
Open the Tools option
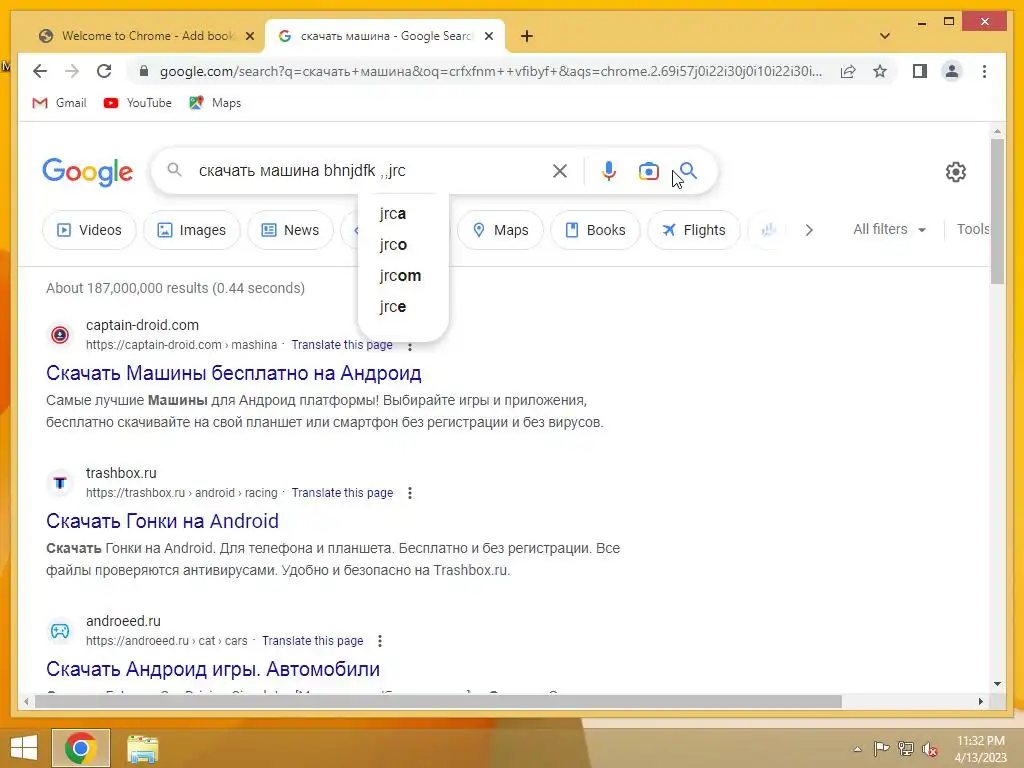[972, 229]
